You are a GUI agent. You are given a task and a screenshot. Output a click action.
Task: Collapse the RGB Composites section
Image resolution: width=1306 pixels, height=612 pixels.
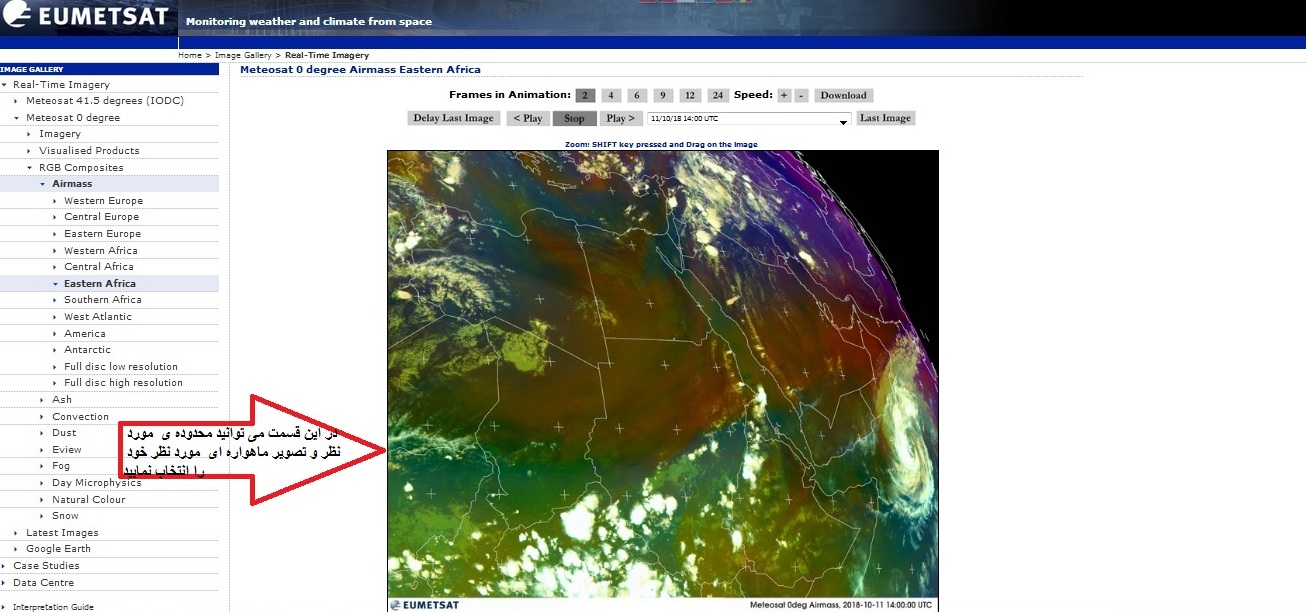click(30, 168)
